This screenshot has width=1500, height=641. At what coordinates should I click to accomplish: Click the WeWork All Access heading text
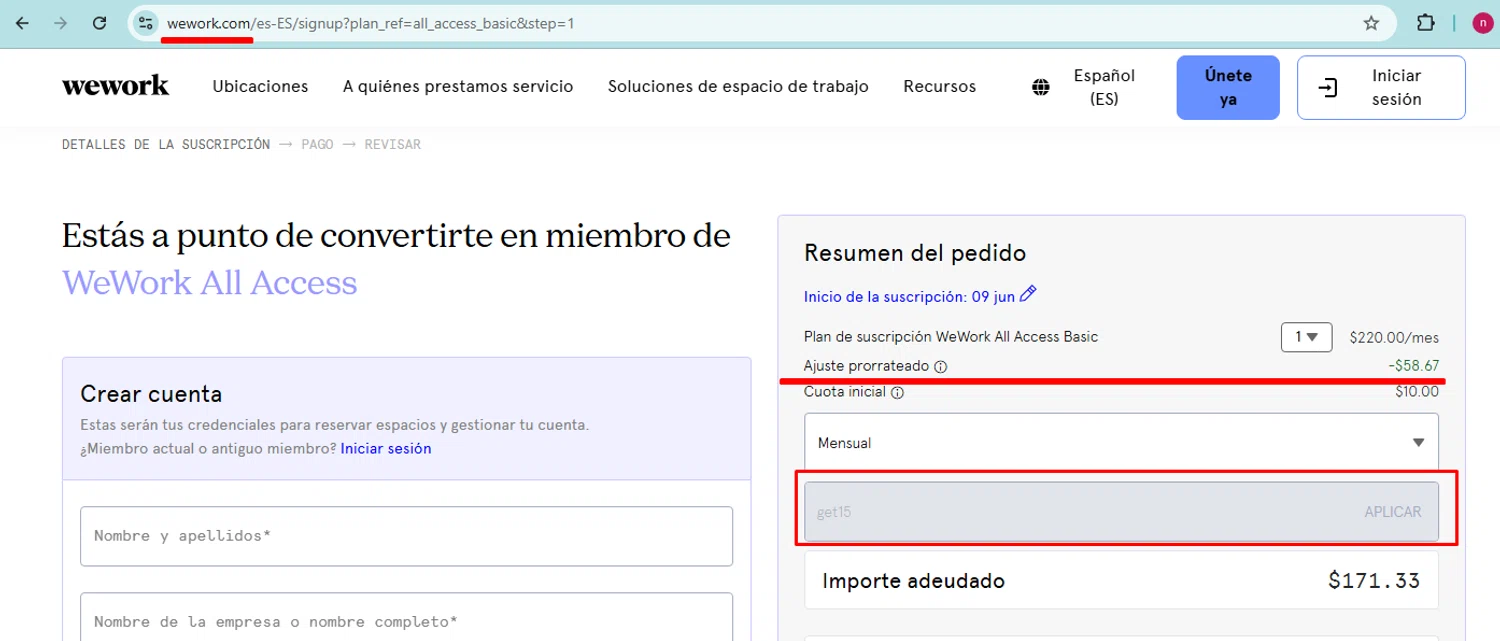[x=209, y=283]
